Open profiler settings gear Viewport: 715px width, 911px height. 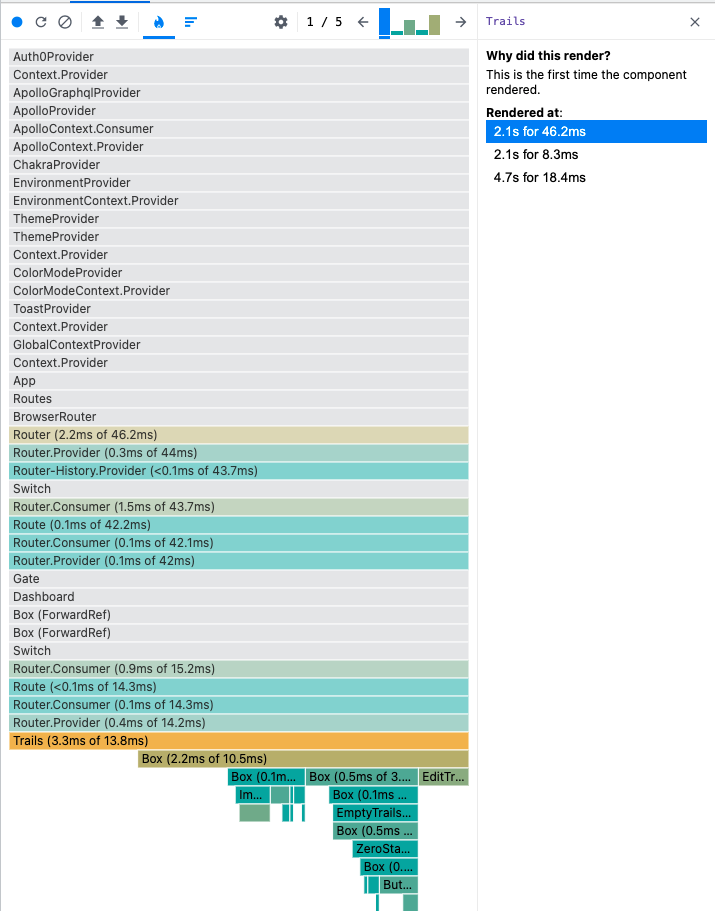coord(281,22)
